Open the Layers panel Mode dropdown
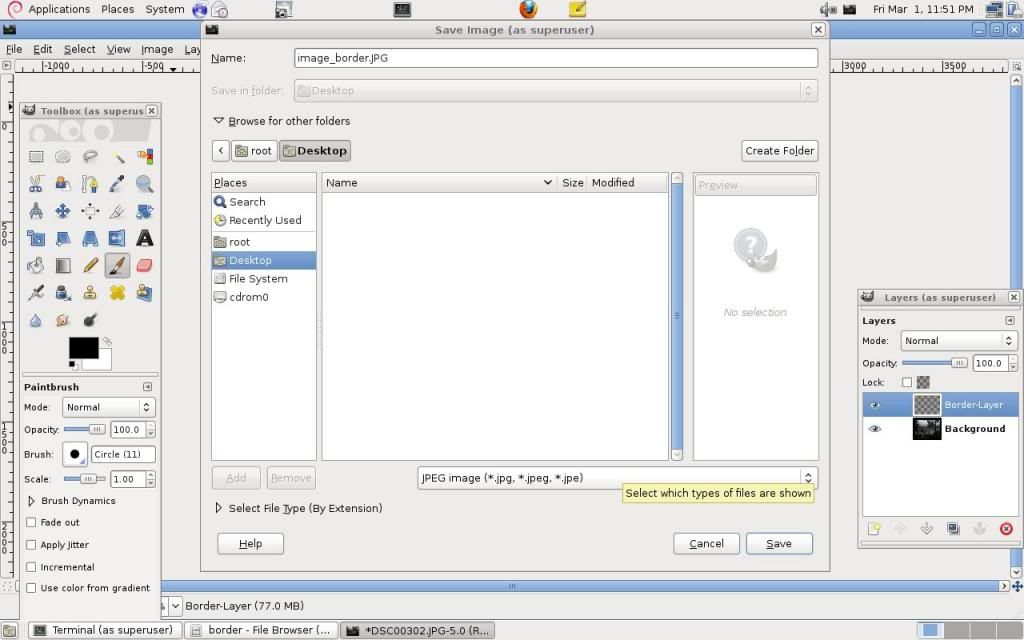 point(959,341)
